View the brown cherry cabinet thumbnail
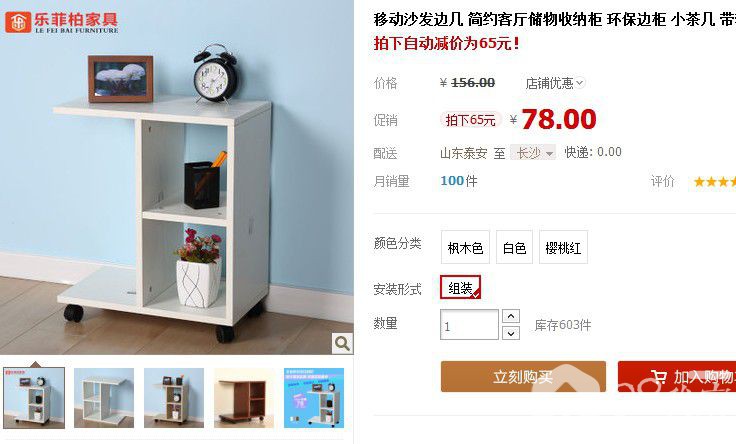 point(244,398)
